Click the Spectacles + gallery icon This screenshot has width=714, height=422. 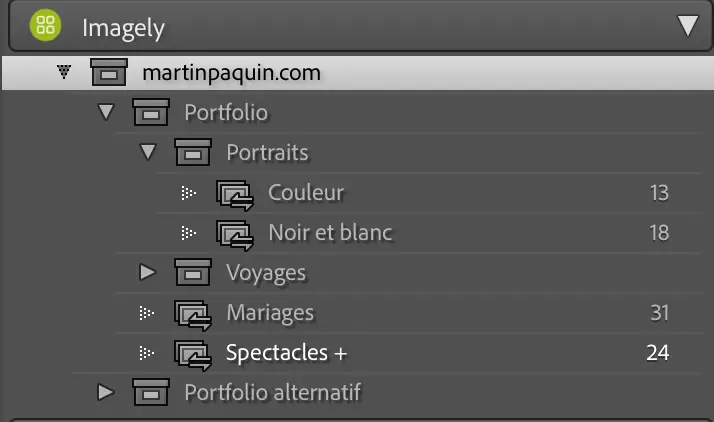click(193, 353)
